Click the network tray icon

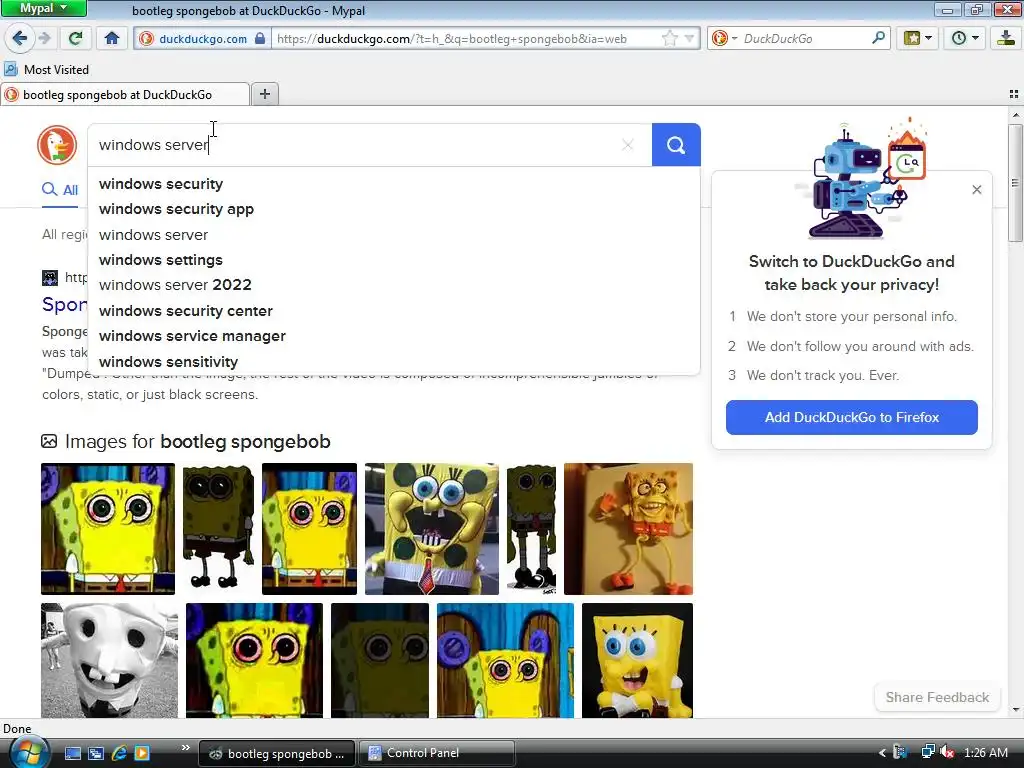point(927,752)
